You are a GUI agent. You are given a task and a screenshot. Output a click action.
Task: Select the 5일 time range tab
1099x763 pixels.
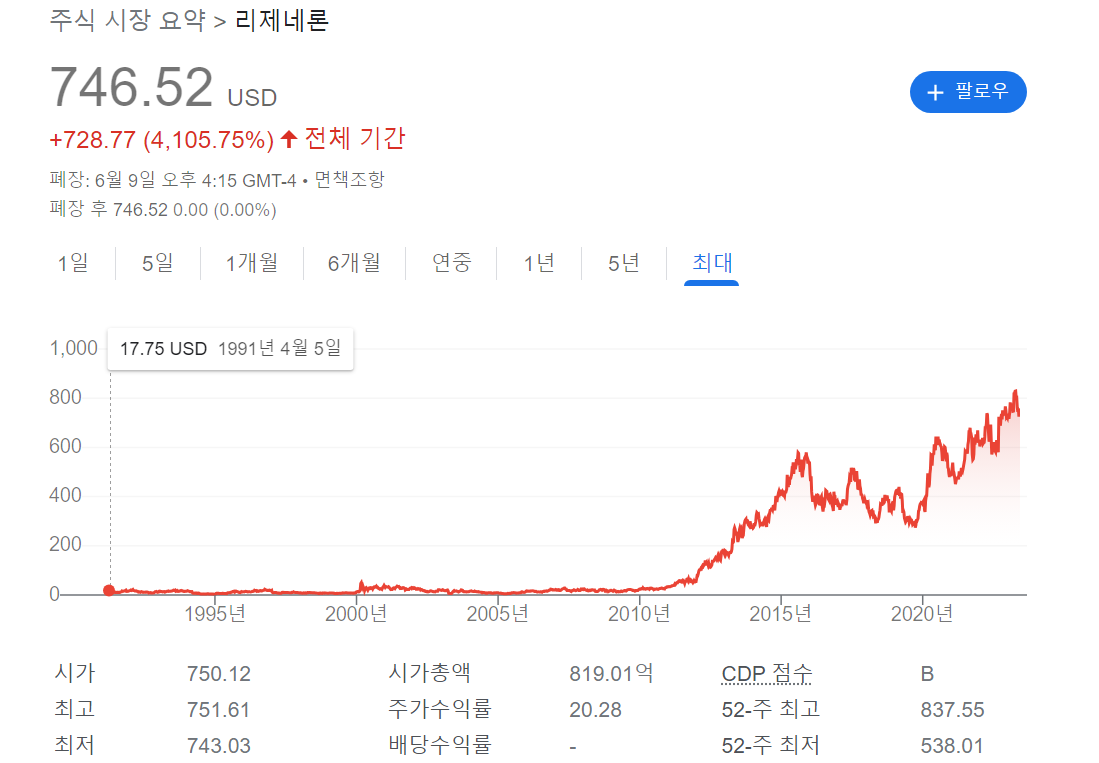point(158,263)
